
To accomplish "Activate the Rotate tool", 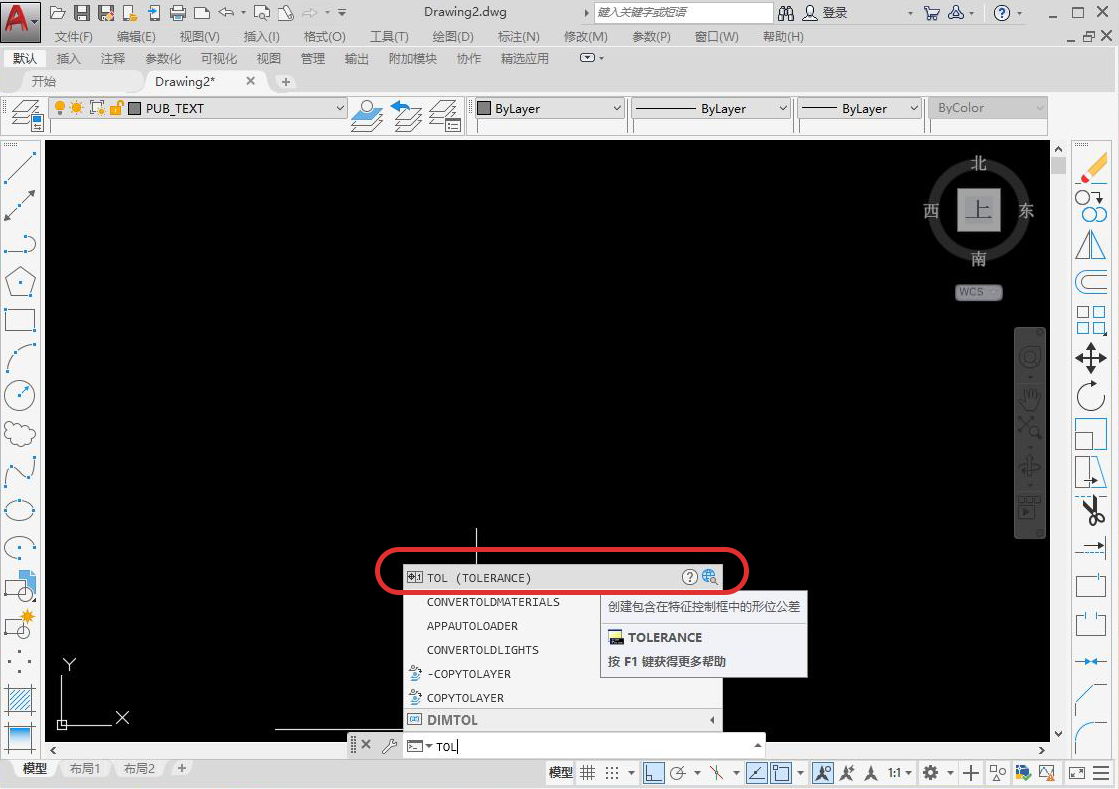I will click(x=1090, y=396).
